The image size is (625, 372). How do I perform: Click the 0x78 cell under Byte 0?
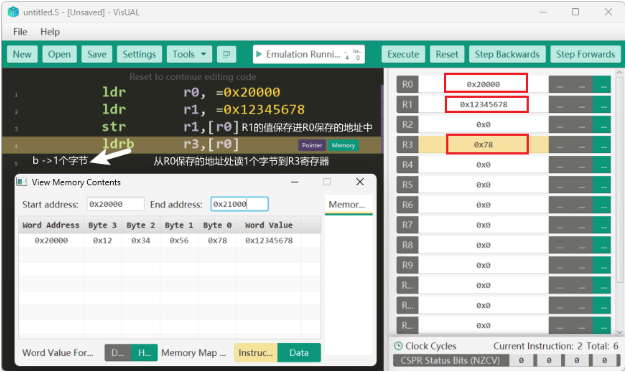coord(217,240)
